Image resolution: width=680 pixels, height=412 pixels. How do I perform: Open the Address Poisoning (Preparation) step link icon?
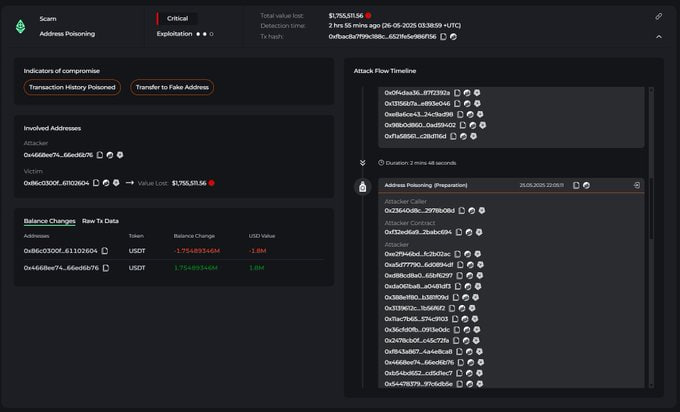(x=637, y=185)
